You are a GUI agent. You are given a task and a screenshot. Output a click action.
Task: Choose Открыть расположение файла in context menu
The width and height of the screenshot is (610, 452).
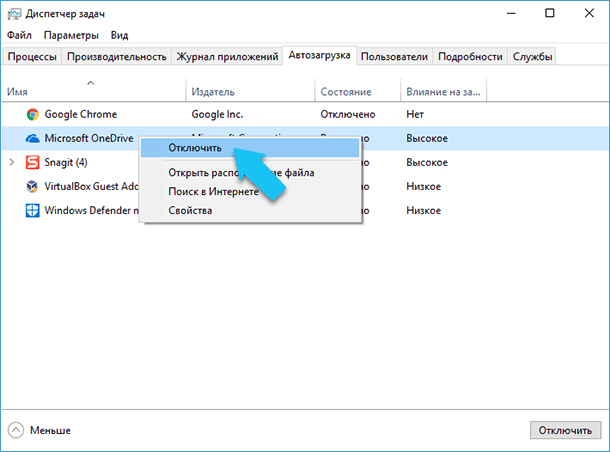pos(250,173)
